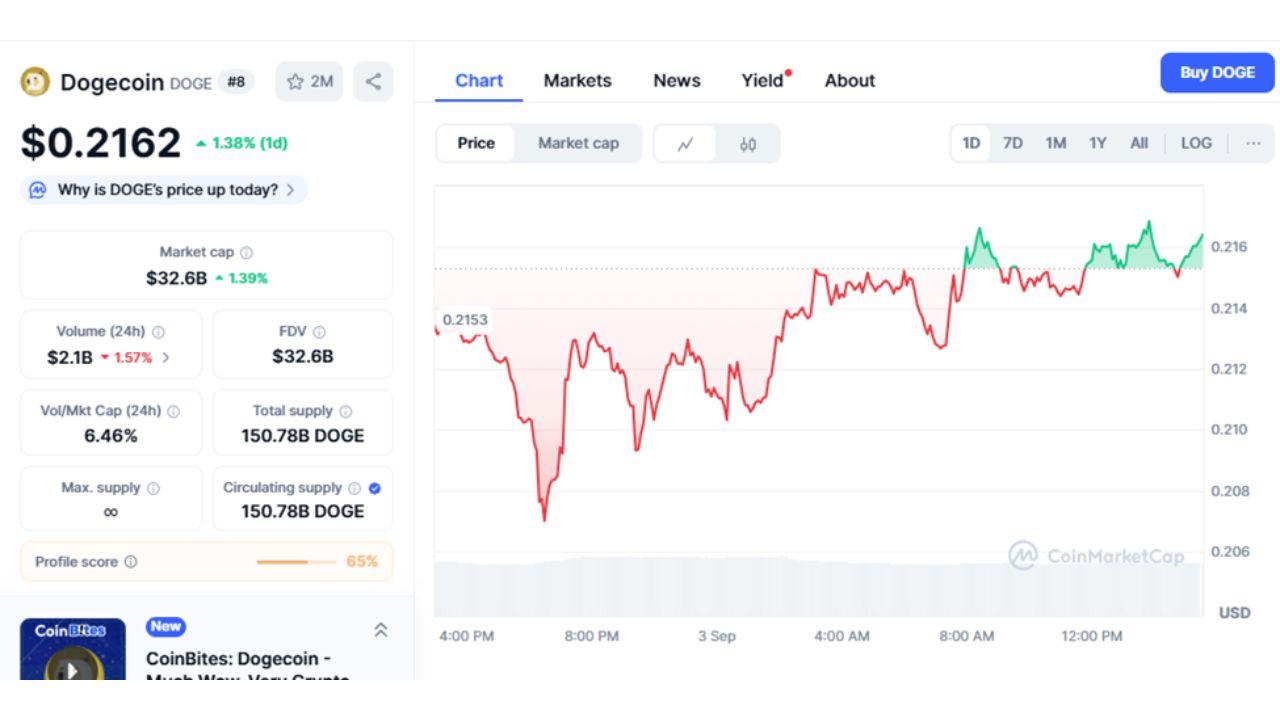Viewport: 1280px width, 720px height.
Task: Click the Volume (24h) info icon
Action: pos(158,332)
